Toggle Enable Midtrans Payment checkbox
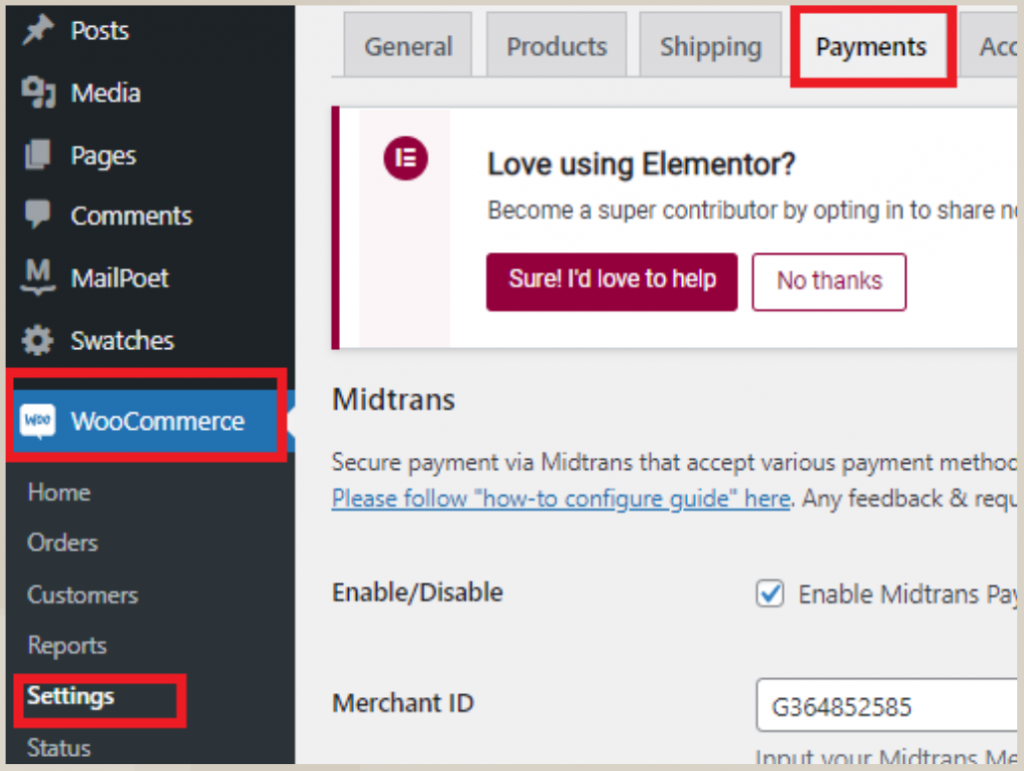This screenshot has height=771, width=1024. click(x=769, y=593)
